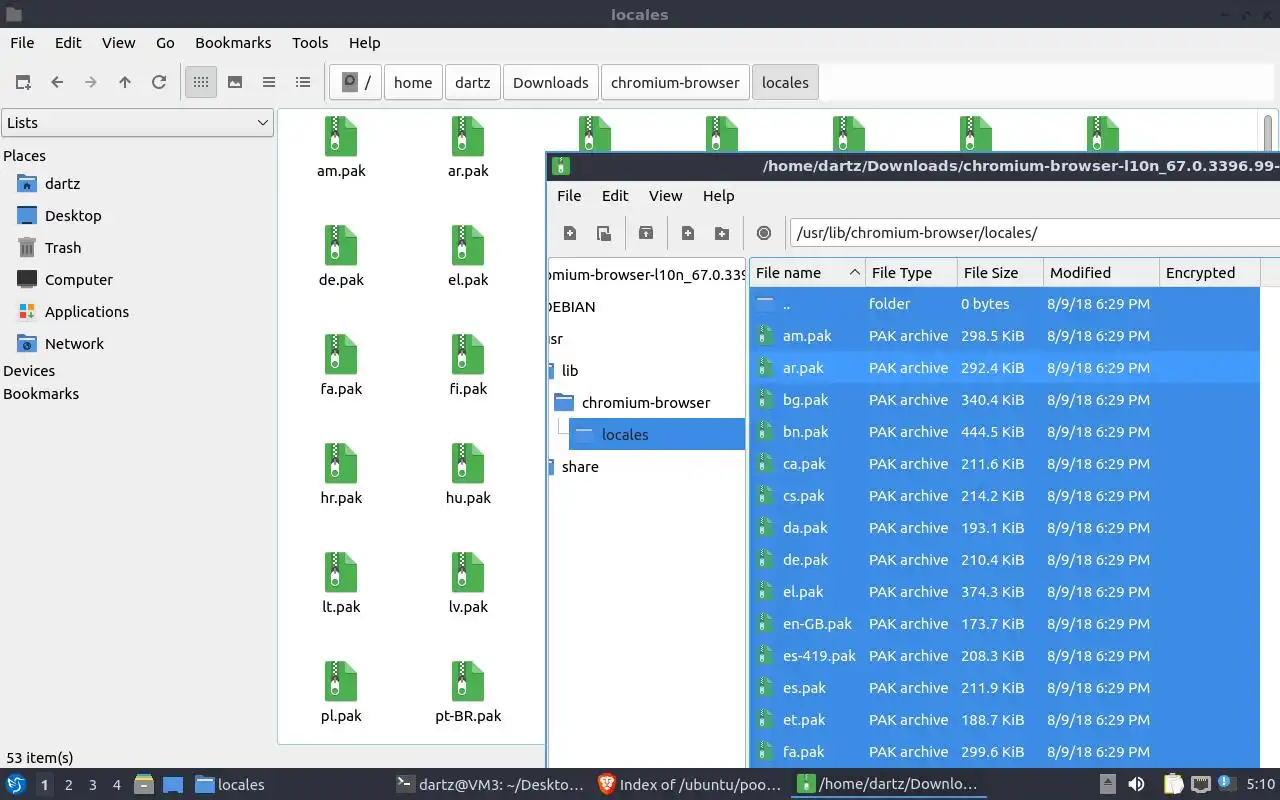Sort by the File name column

[807, 273]
